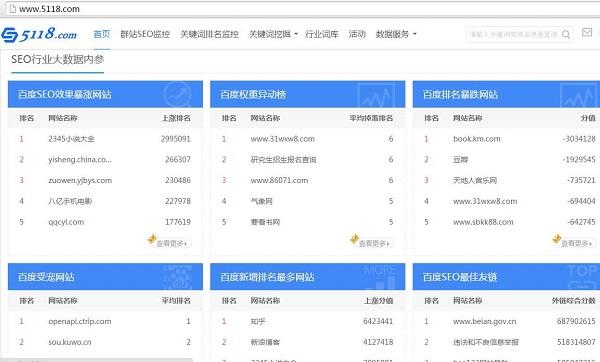600x362 pixels.
Task: Click value 687902615 for www.beian.gov.cn
Action: (576, 321)
